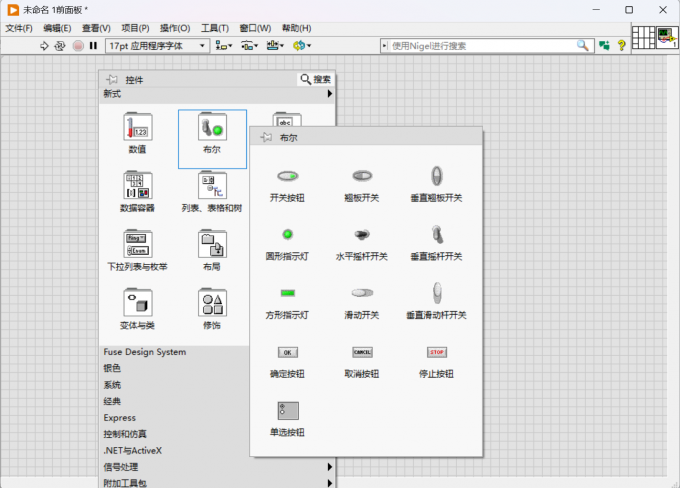Expand the 新式 category arrow

[330, 94]
